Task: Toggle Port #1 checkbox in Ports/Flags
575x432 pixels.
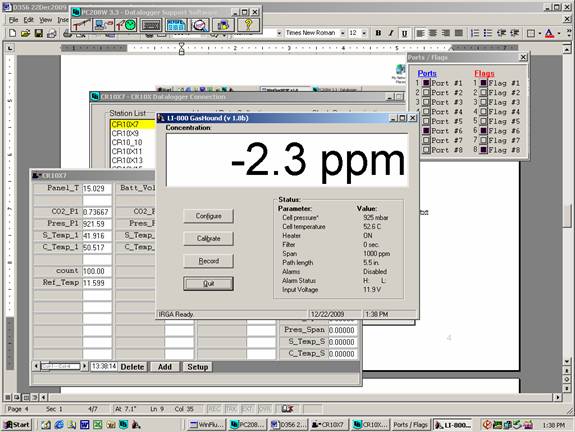Action: (426, 83)
